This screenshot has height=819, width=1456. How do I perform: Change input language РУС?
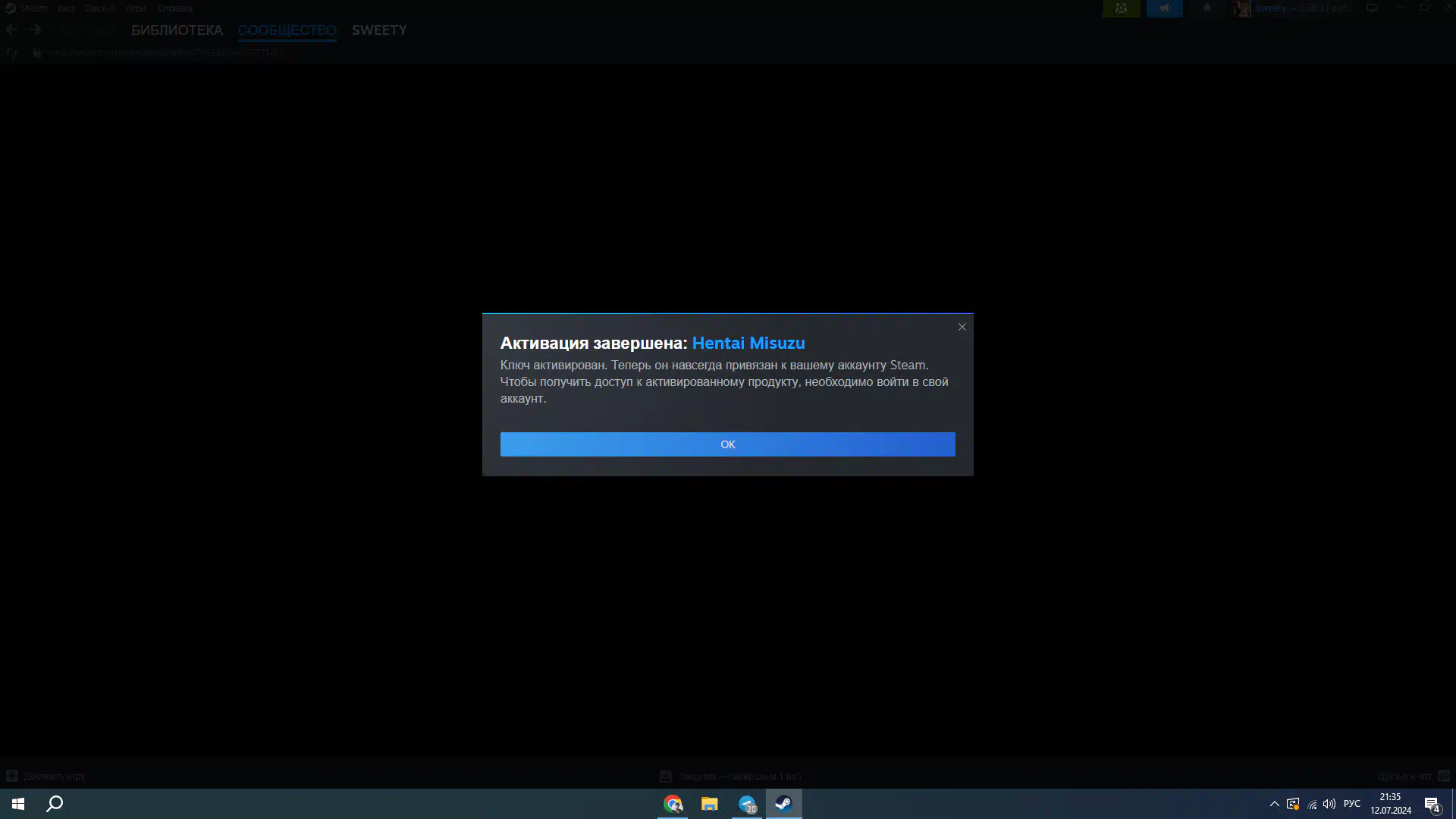pos(1351,804)
